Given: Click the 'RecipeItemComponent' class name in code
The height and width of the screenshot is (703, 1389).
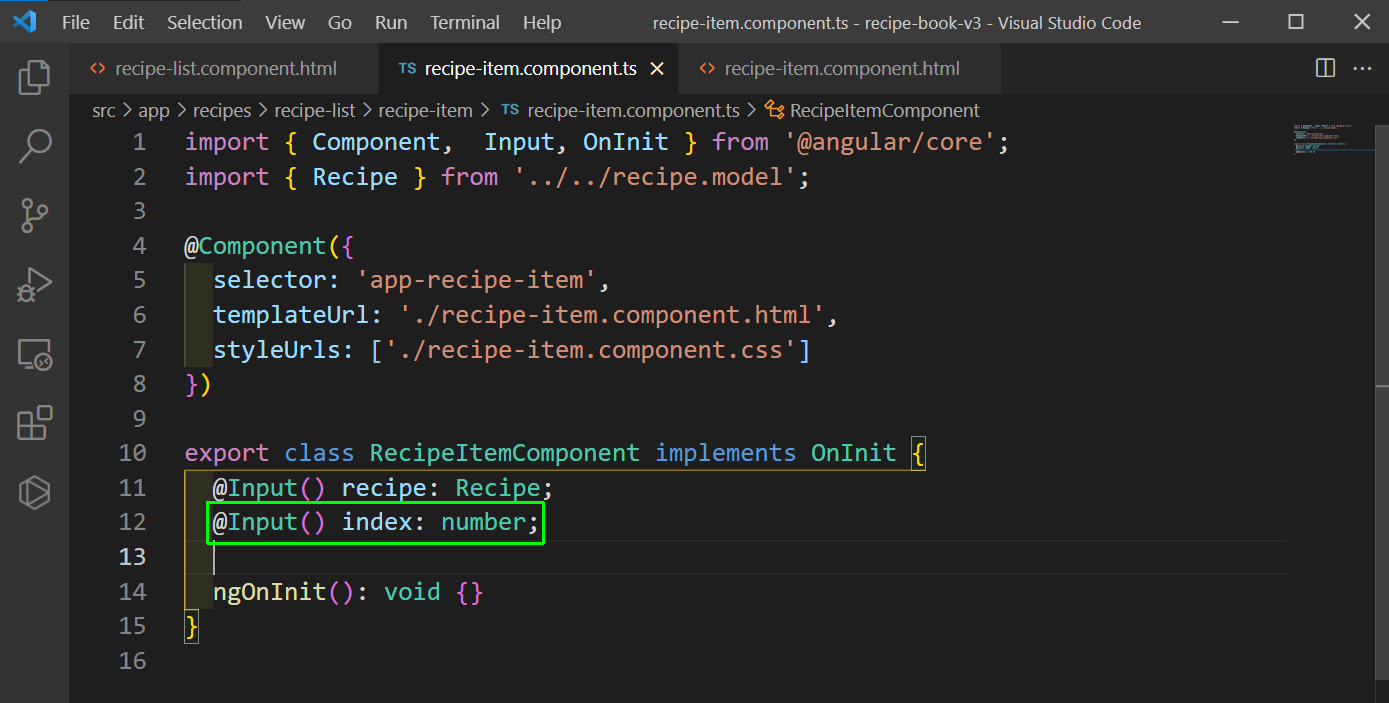Looking at the screenshot, I should 505,453.
